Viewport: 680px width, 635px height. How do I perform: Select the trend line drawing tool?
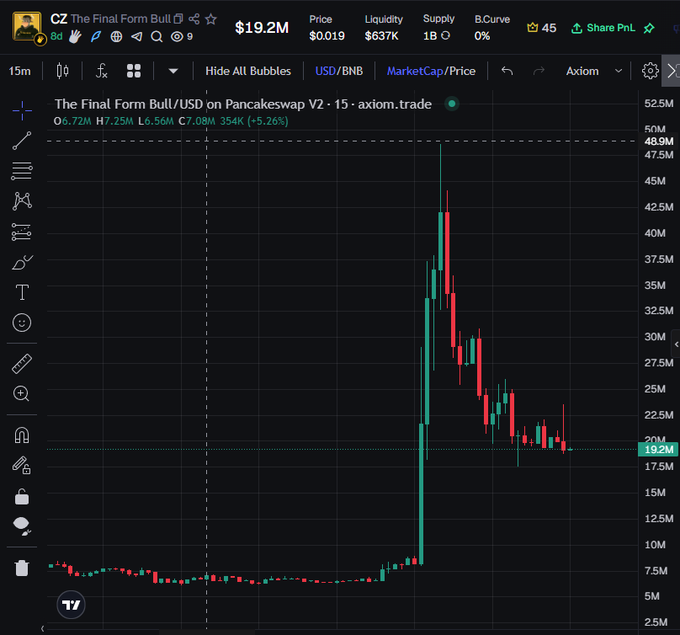[x=22, y=141]
